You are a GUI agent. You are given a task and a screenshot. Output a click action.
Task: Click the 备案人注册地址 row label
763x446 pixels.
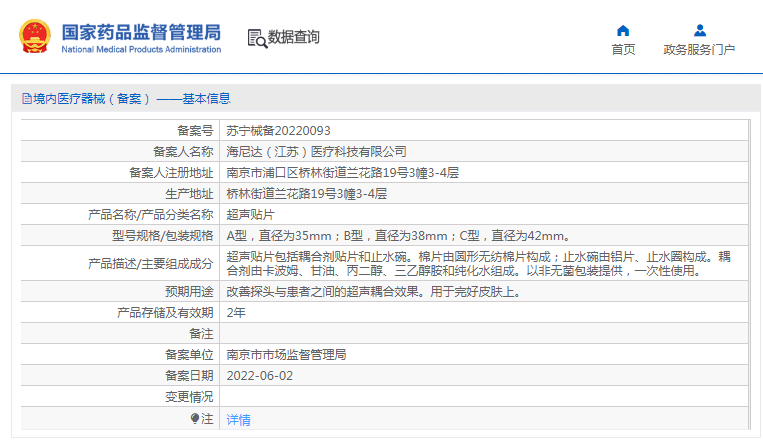[171, 173]
